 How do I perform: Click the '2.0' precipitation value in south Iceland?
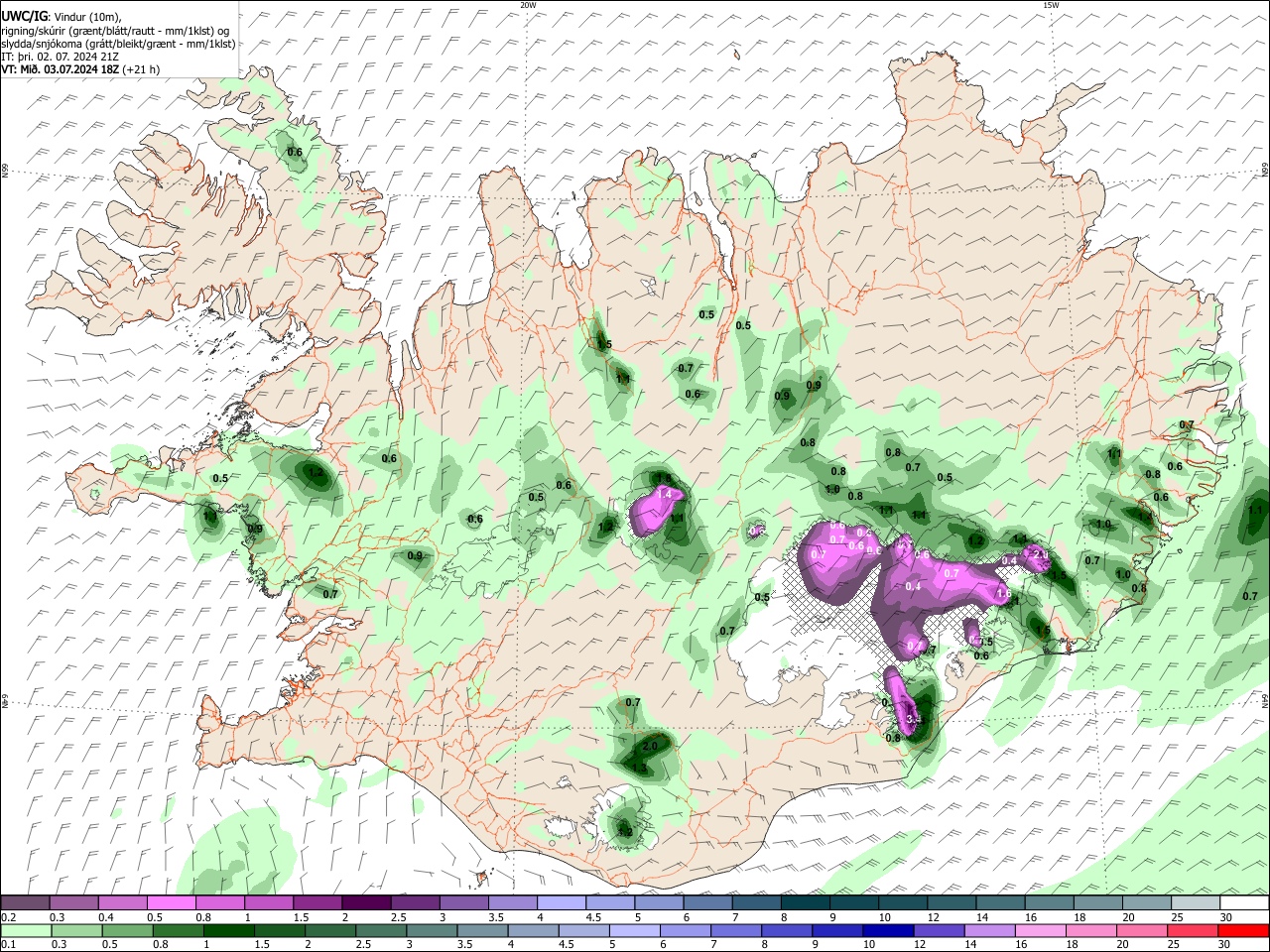click(x=650, y=746)
